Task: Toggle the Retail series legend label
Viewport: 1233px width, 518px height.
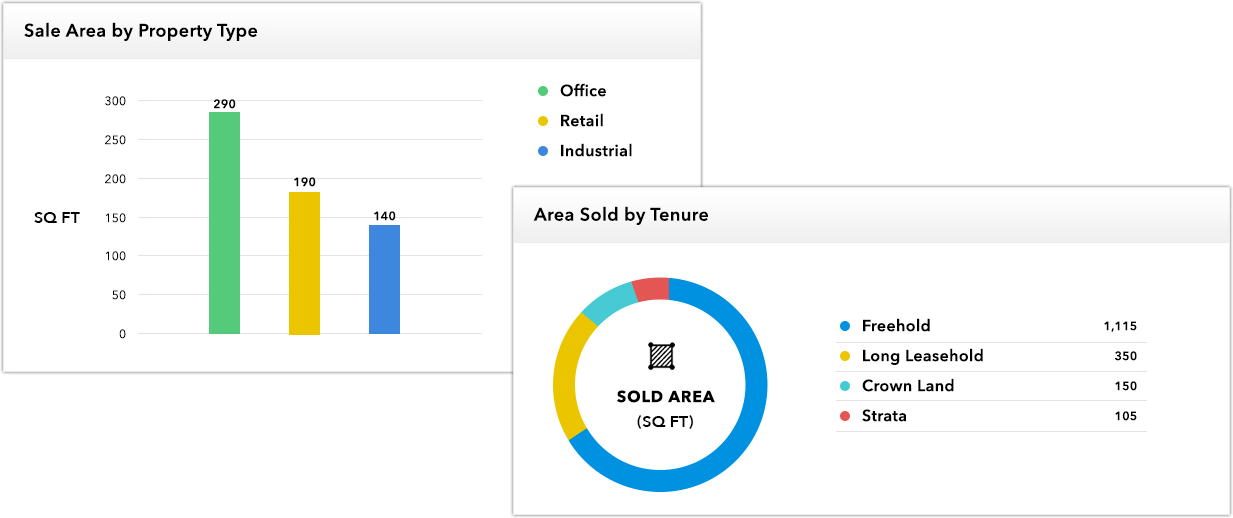Action: tap(581, 121)
